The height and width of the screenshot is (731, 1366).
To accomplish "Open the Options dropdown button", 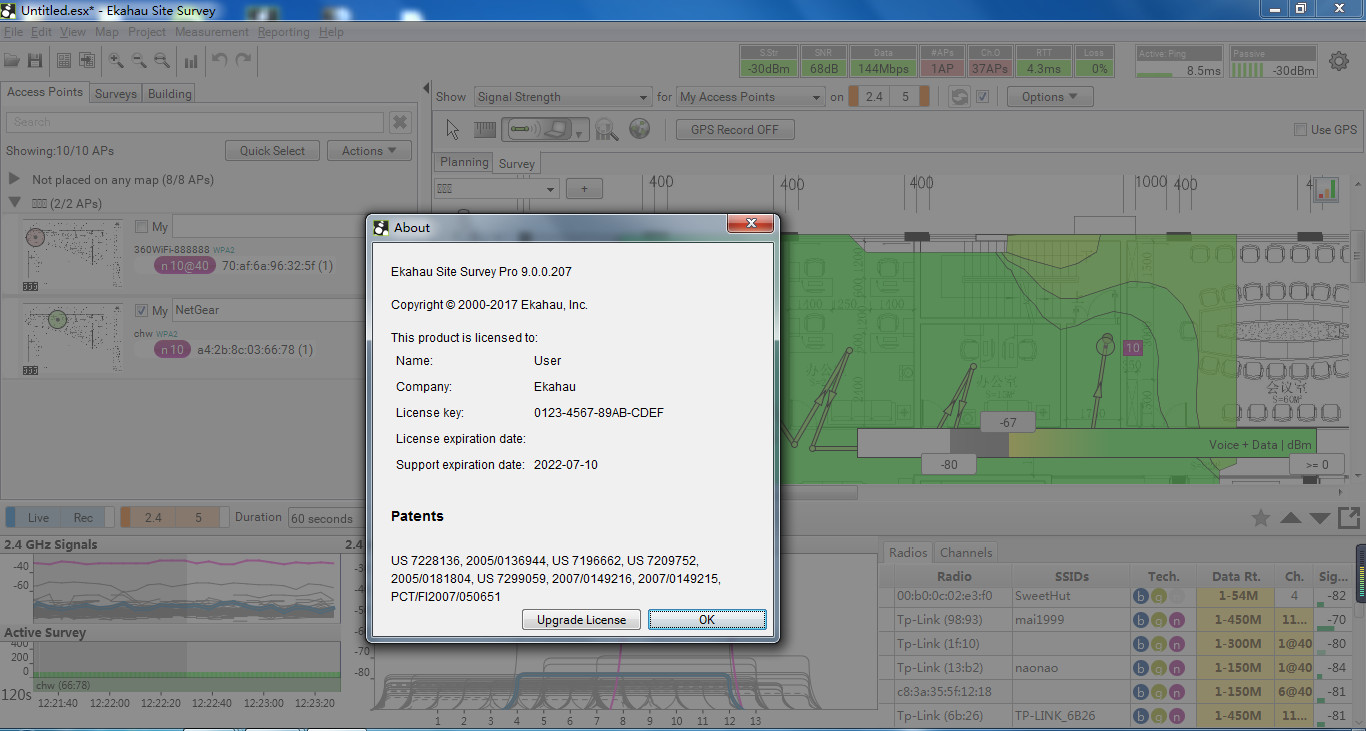I will click(1050, 97).
